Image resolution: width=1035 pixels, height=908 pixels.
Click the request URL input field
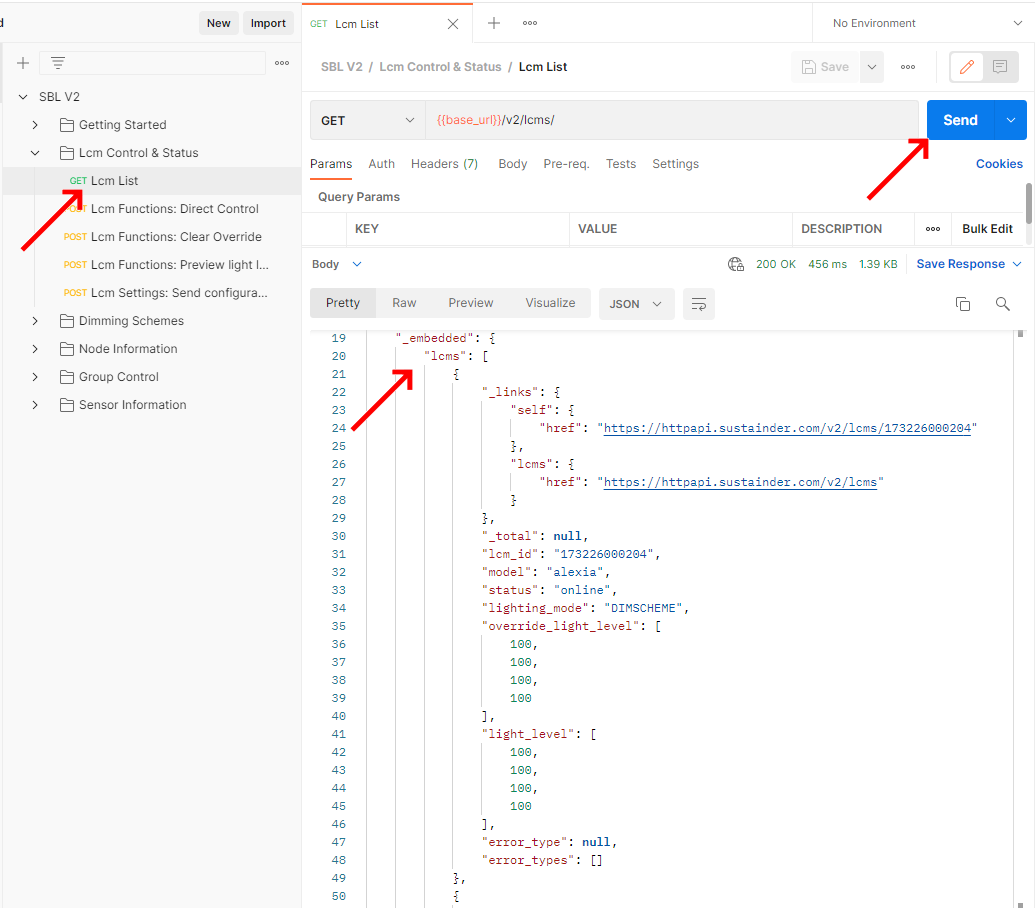[670, 120]
